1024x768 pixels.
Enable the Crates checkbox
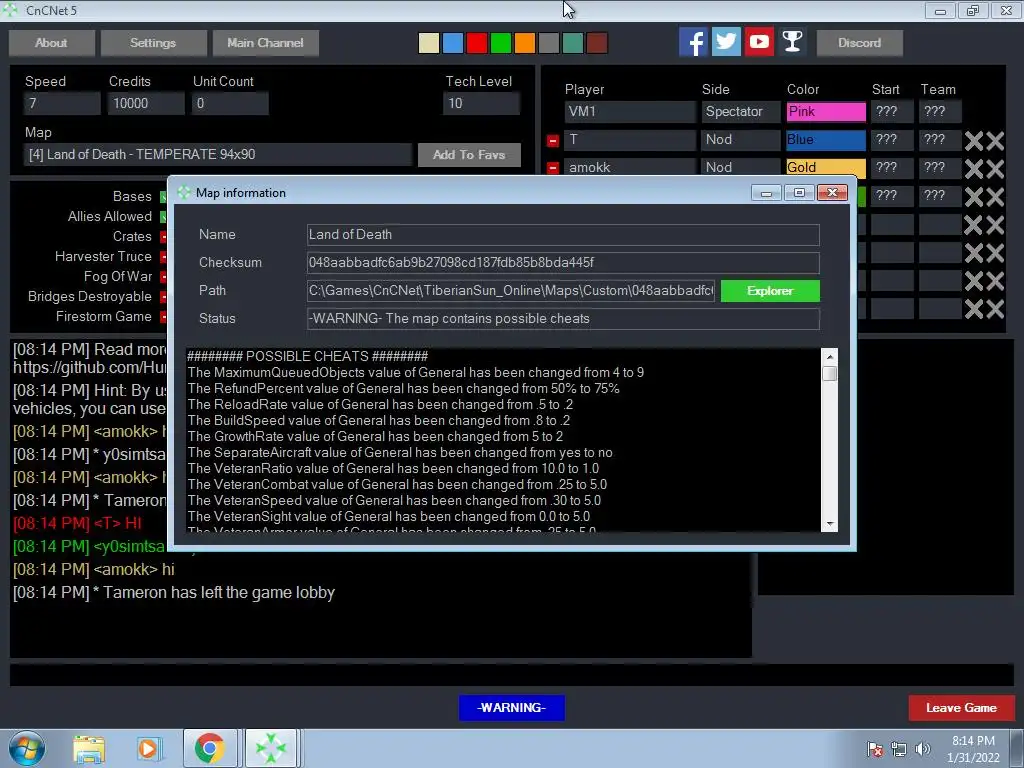click(x=163, y=237)
